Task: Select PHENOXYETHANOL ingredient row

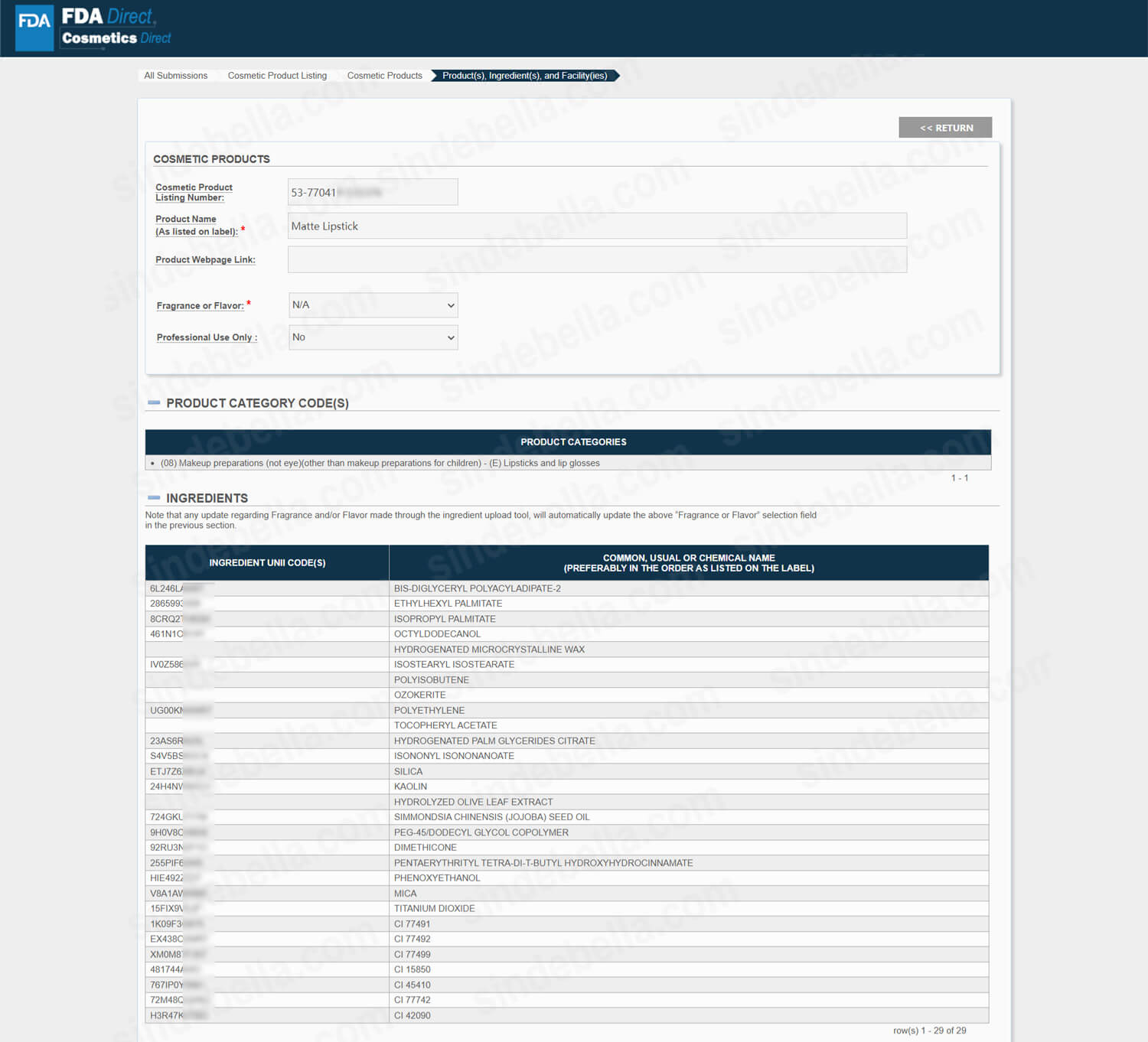Action: [567, 878]
